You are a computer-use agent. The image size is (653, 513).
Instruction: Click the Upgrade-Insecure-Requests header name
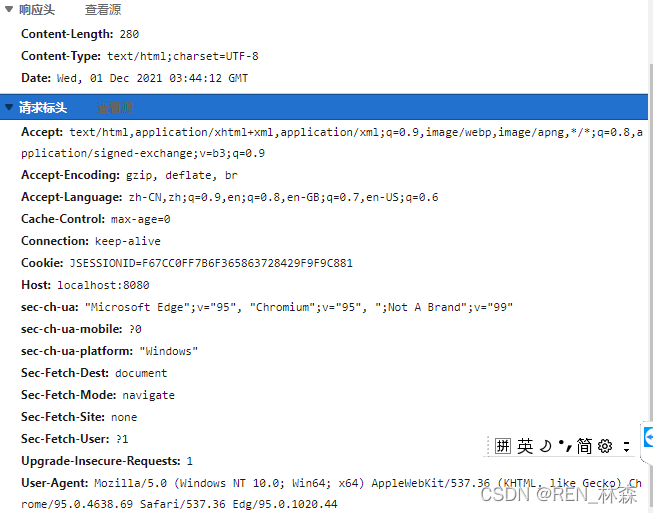pos(101,461)
